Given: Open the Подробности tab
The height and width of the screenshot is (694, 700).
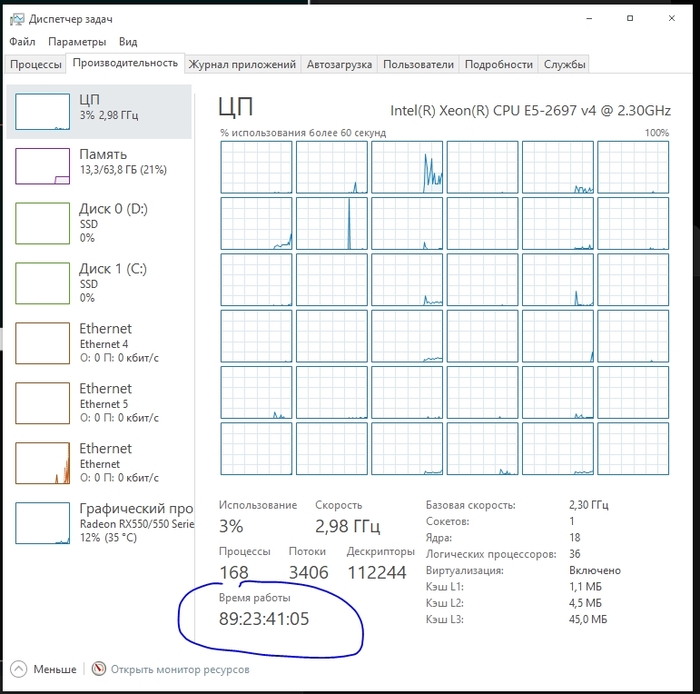Looking at the screenshot, I should [x=499, y=64].
